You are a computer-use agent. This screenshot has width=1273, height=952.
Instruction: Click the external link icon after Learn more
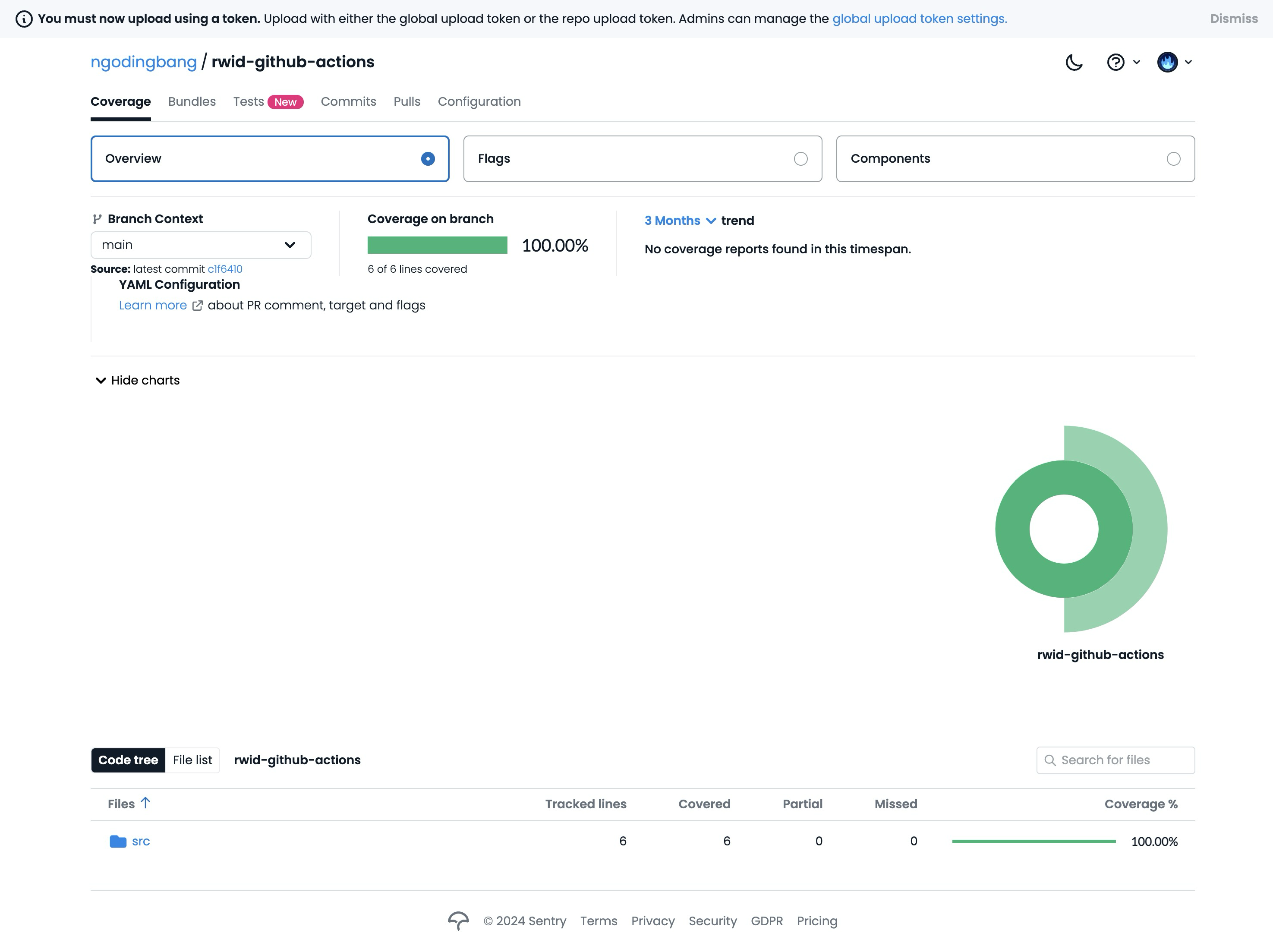(x=197, y=306)
